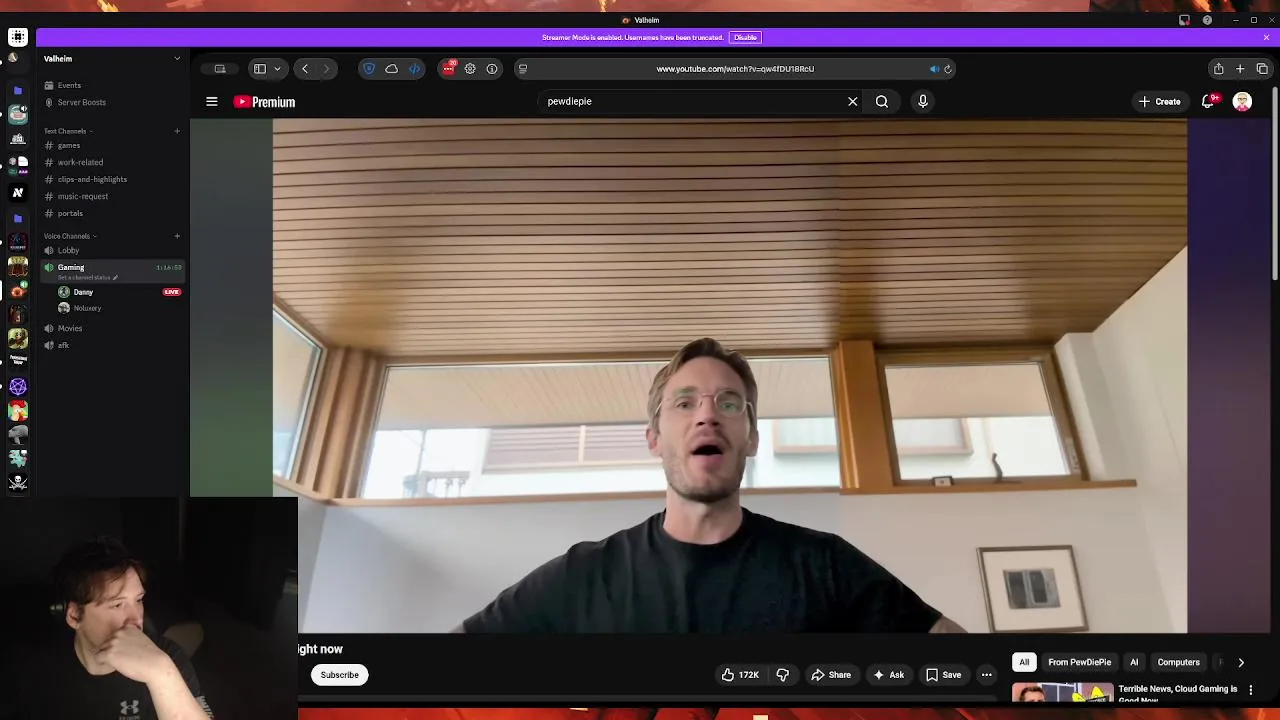
Task: Open the Discord direct messages home icon
Action: [17, 37]
